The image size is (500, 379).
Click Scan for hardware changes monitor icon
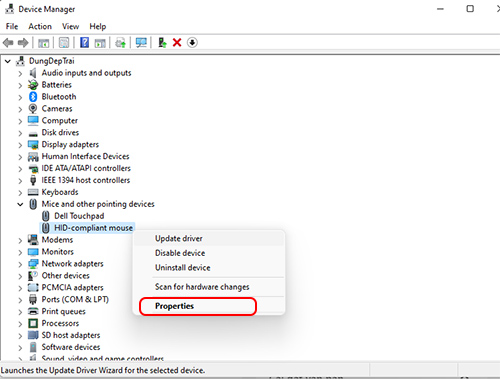pyautogui.click(x=141, y=42)
